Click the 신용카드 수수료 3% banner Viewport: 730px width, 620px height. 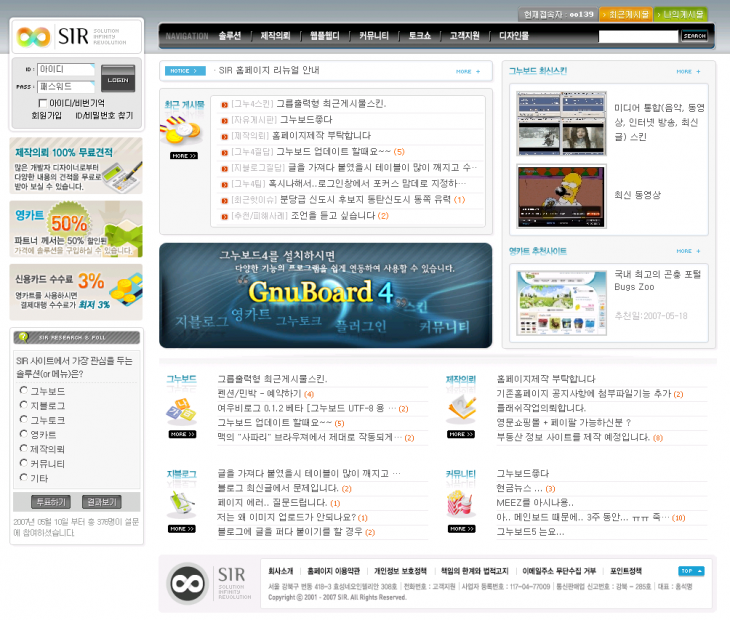[x=76, y=292]
